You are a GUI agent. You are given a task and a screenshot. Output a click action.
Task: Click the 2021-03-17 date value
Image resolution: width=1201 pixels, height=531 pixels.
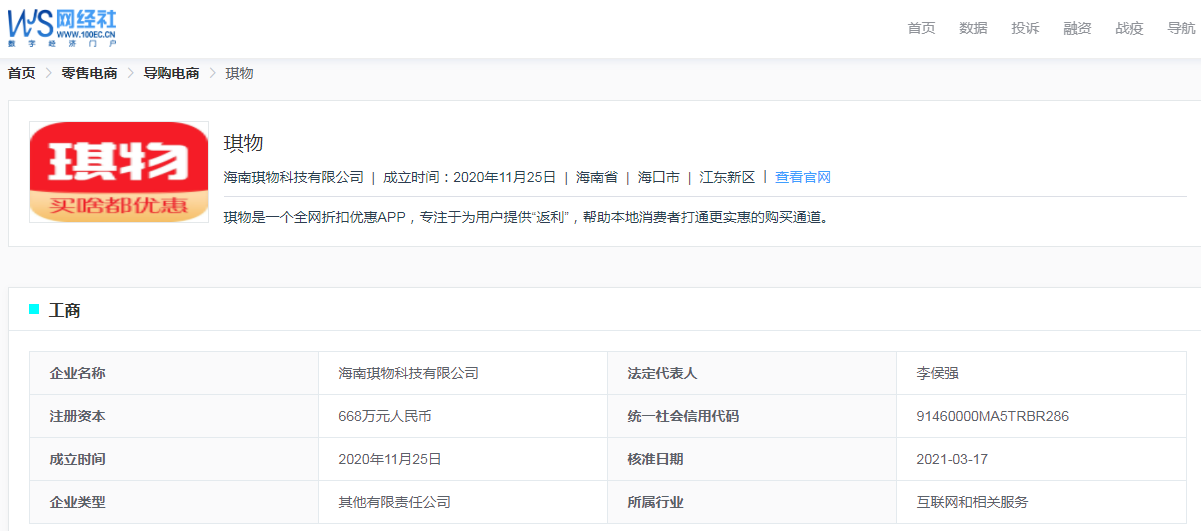pos(952,459)
